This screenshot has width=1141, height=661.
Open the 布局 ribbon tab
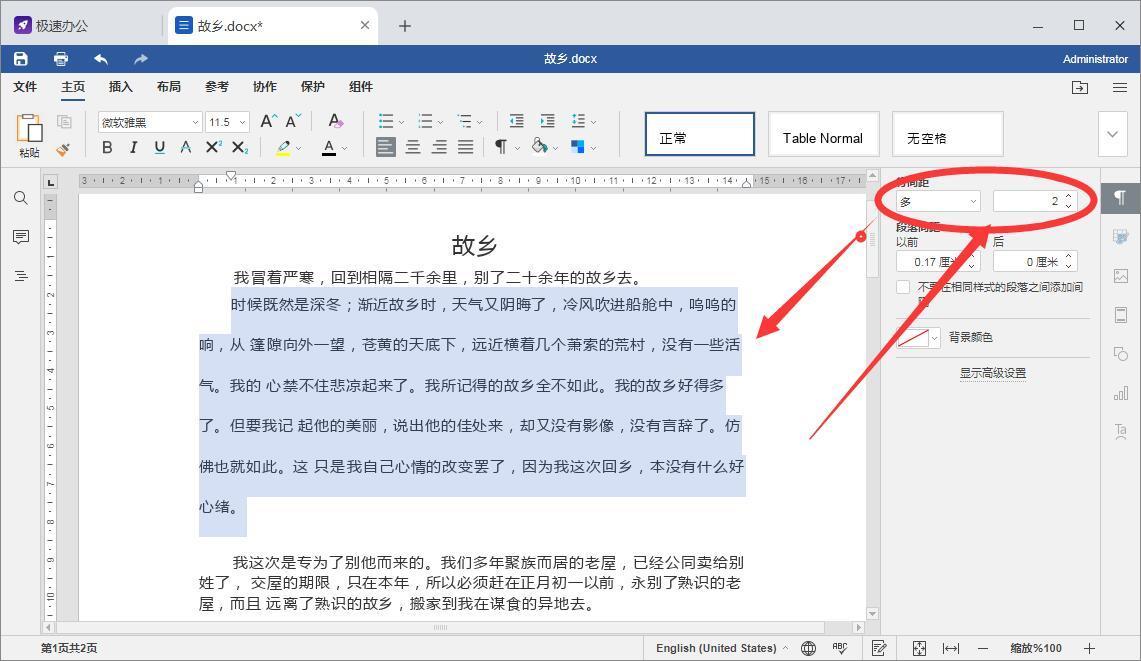tap(169, 87)
